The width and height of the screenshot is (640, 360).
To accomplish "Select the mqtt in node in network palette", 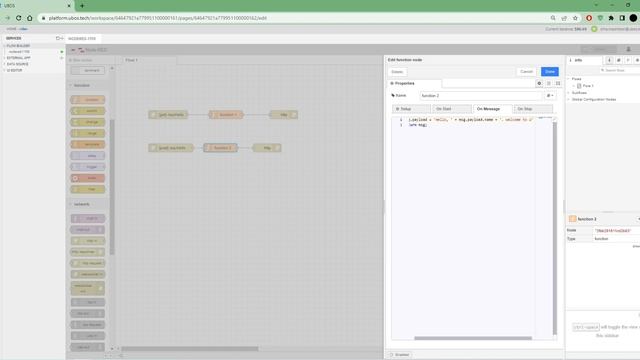I will pos(88,218).
